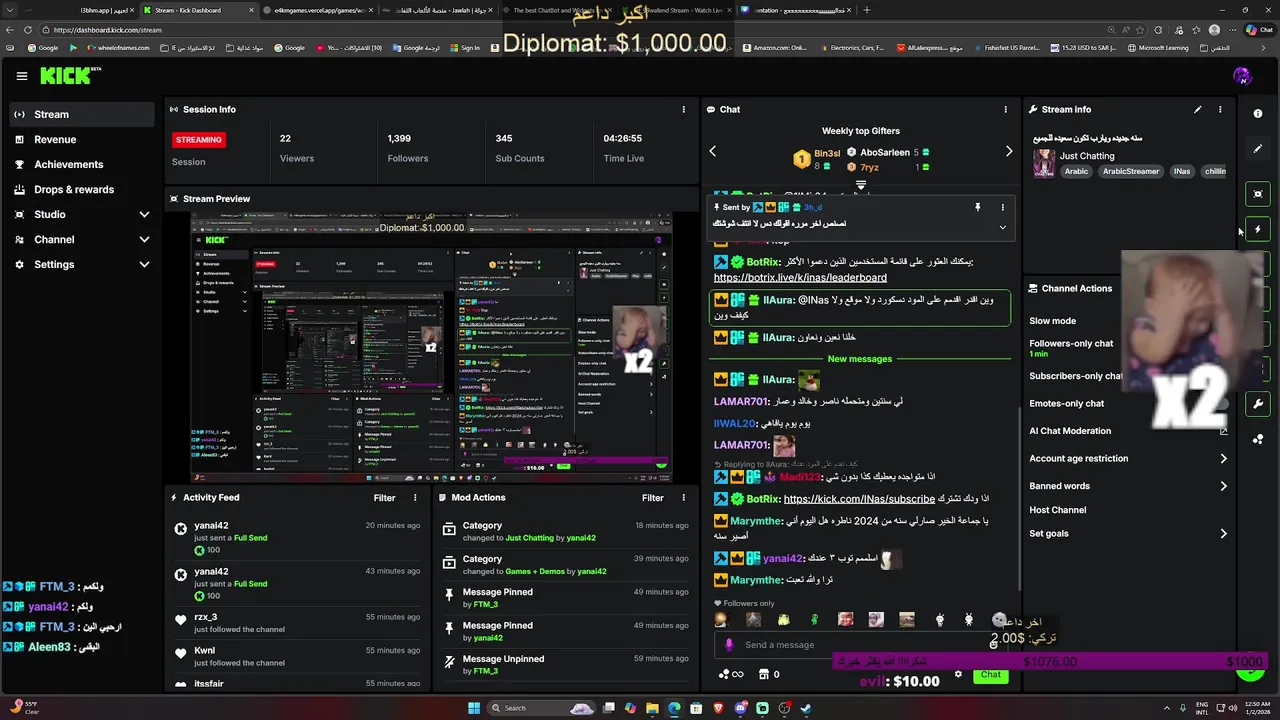Viewport: 1280px width, 720px height.
Task: Click the green-outlined capture icon in right rail
Action: coord(1258,194)
